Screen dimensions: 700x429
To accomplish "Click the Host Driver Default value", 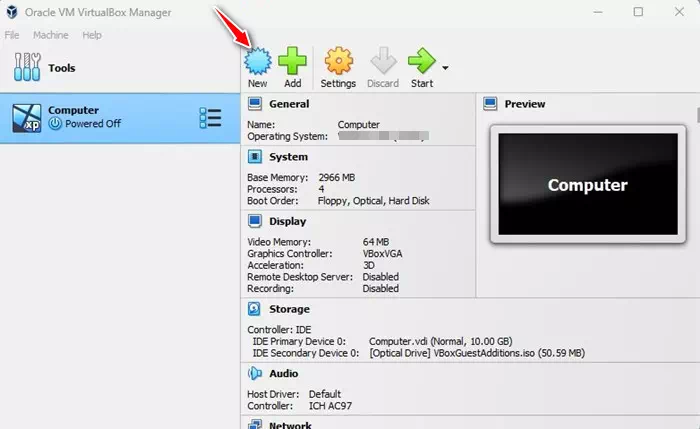I will point(325,394).
